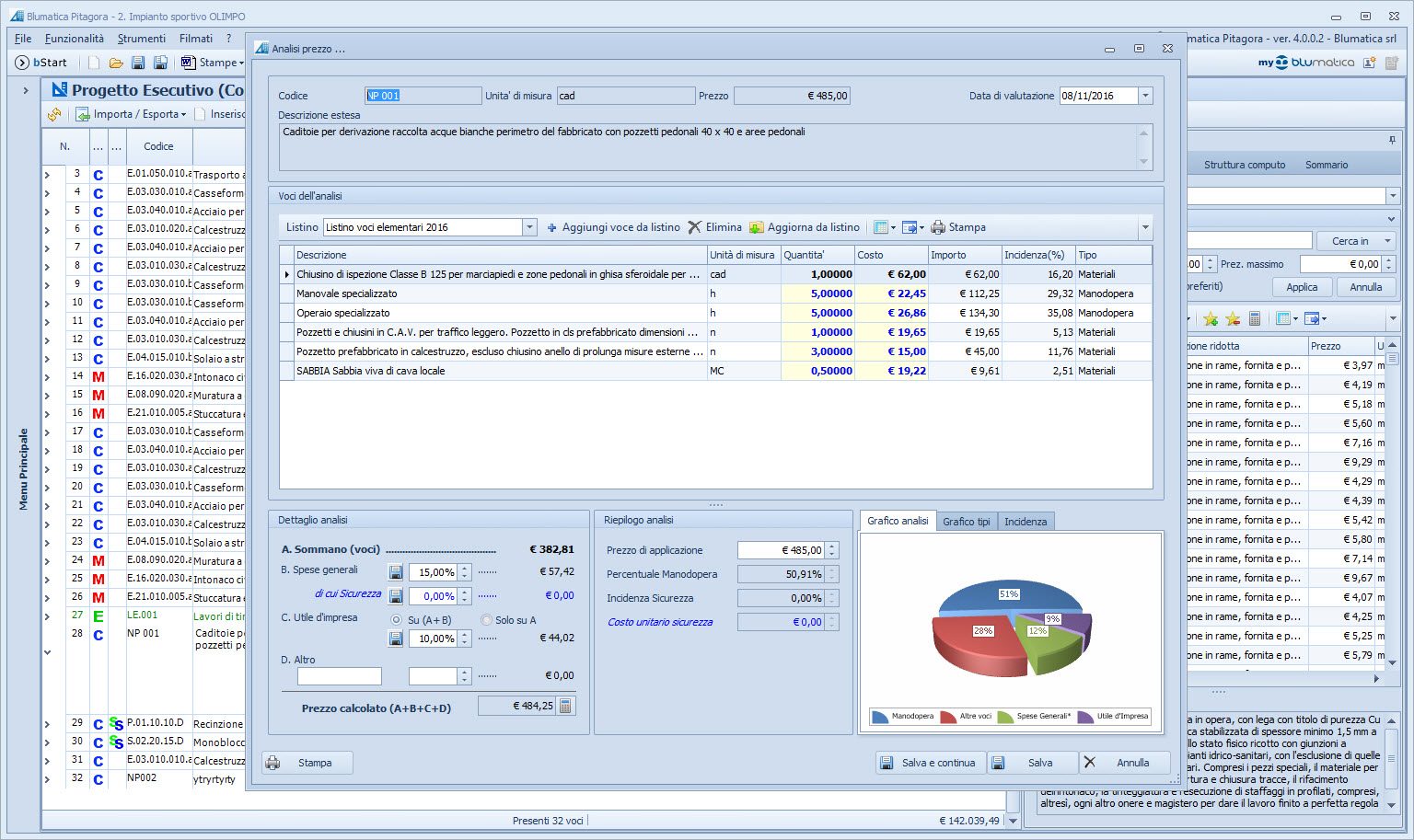Select the Solo su A radio option
The height and width of the screenshot is (840, 1414).
click(485, 620)
